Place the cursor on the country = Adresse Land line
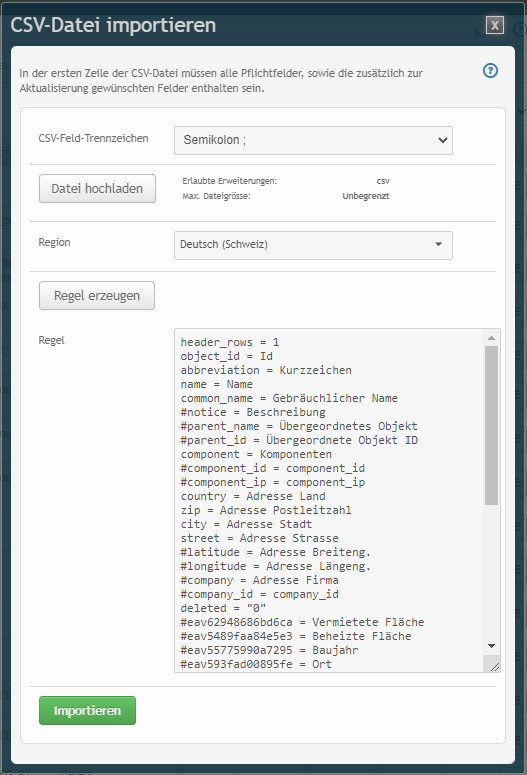Screen dimensions: 527x775 pyautogui.click(x=253, y=496)
